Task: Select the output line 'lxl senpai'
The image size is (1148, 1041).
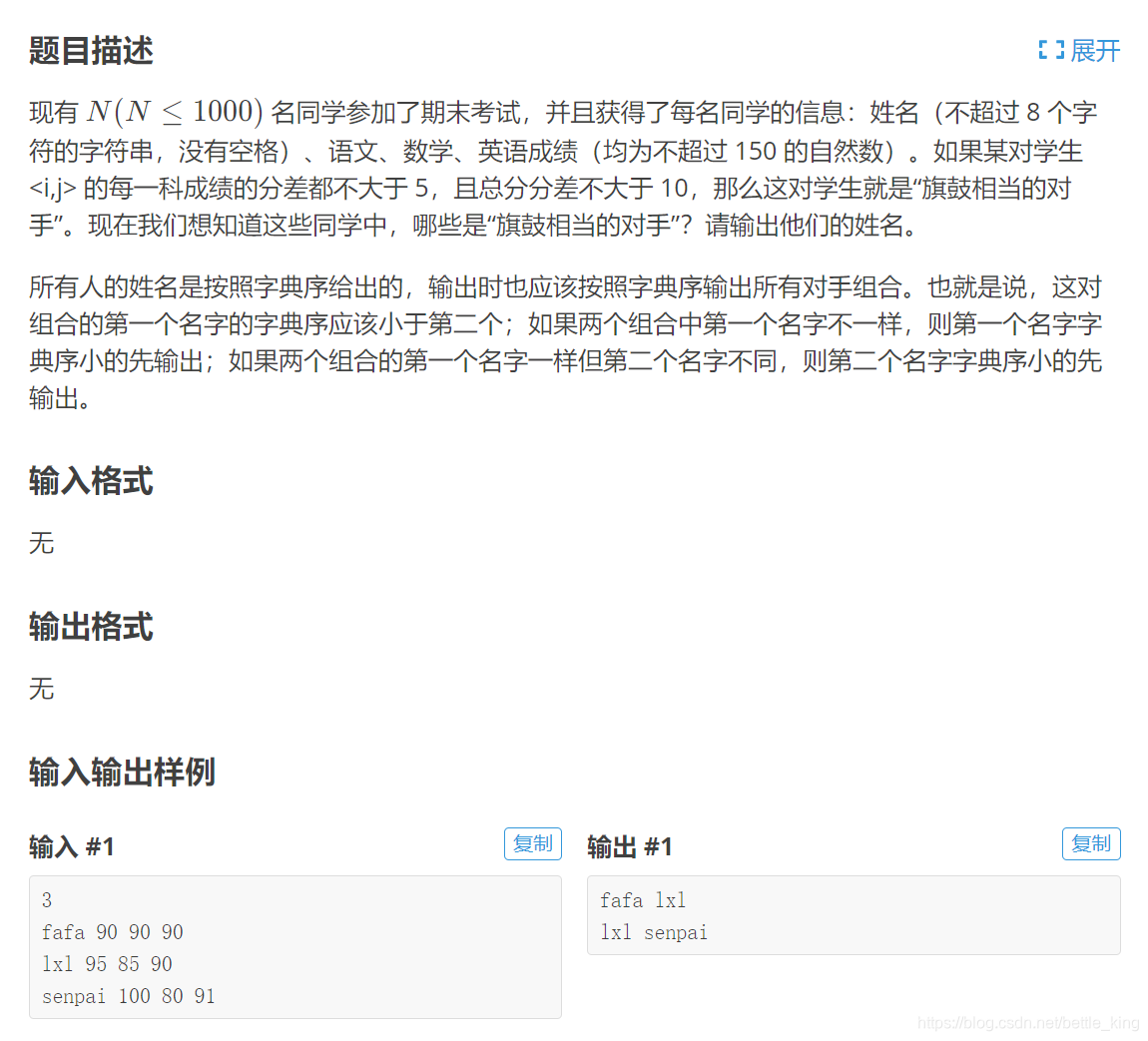Action: point(655,931)
